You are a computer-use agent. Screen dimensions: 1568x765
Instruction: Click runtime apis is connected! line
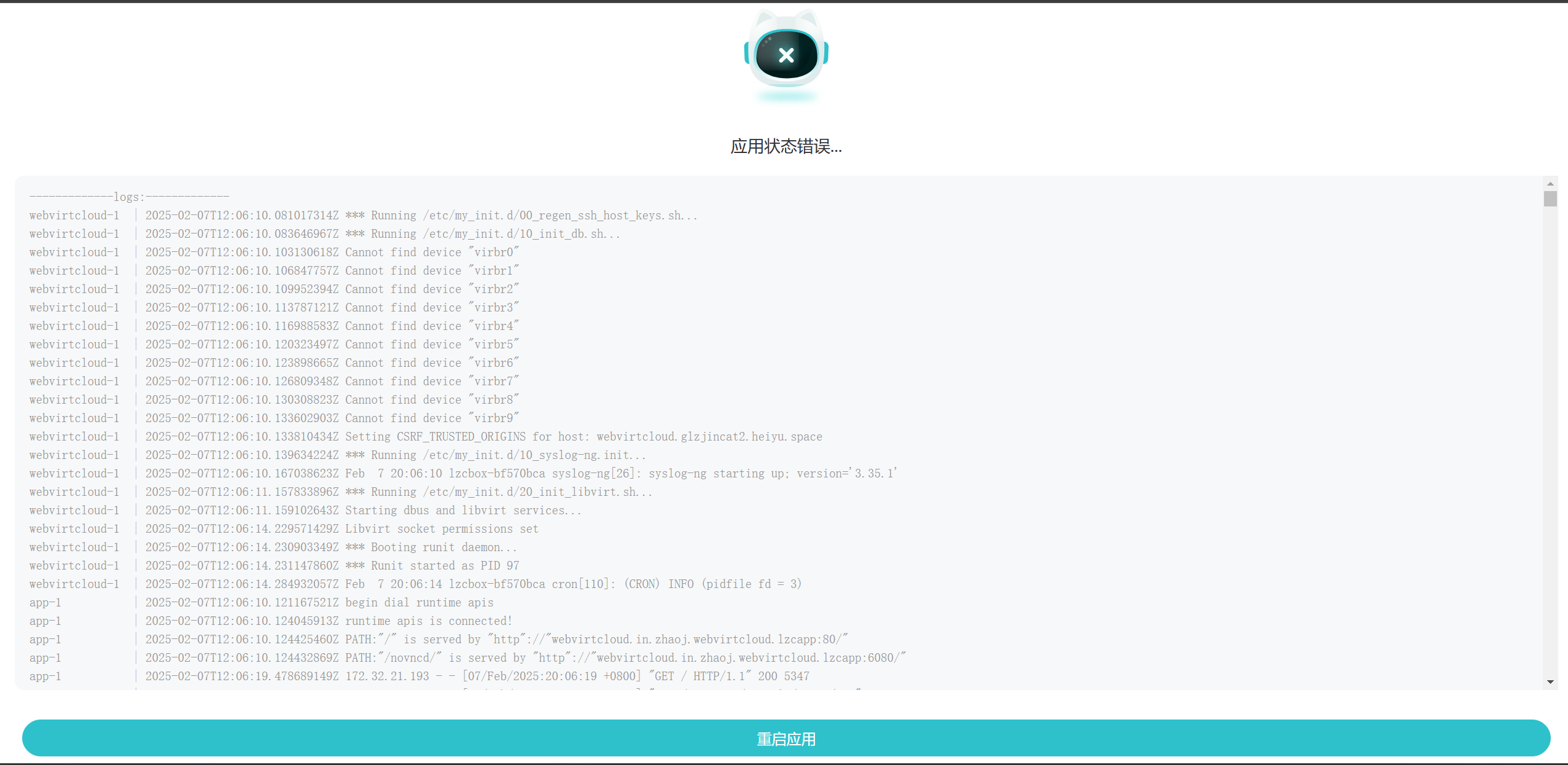(x=271, y=621)
